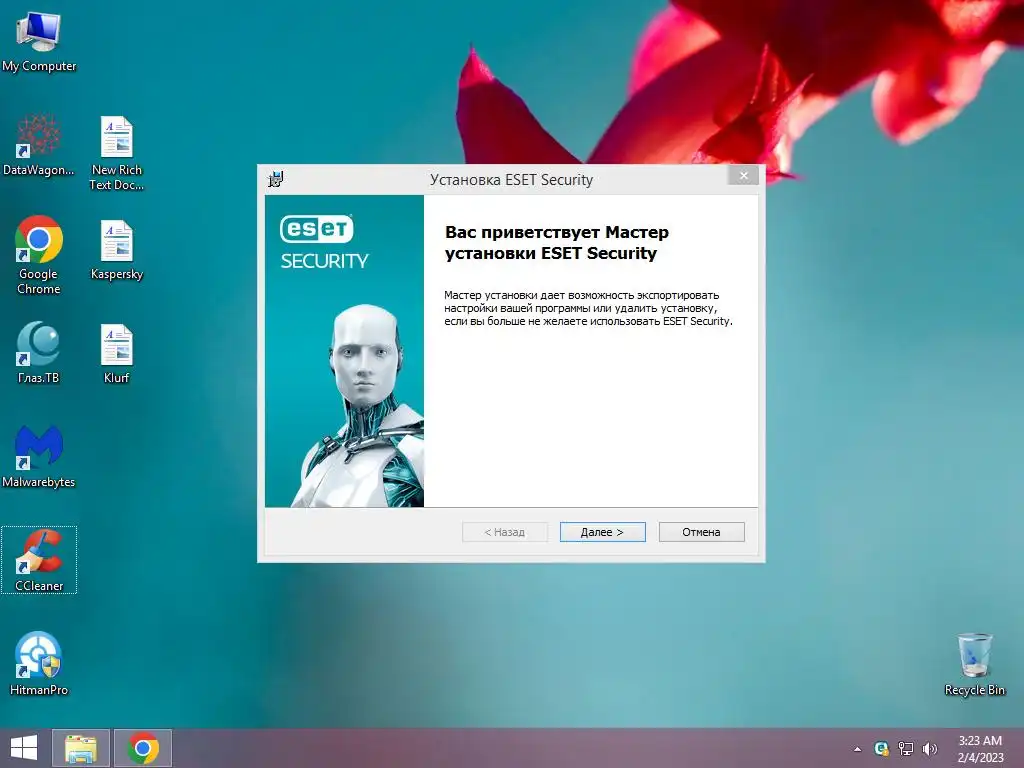Select the Kaspersky document icon
Screen dimensions: 1024x768
[116, 249]
